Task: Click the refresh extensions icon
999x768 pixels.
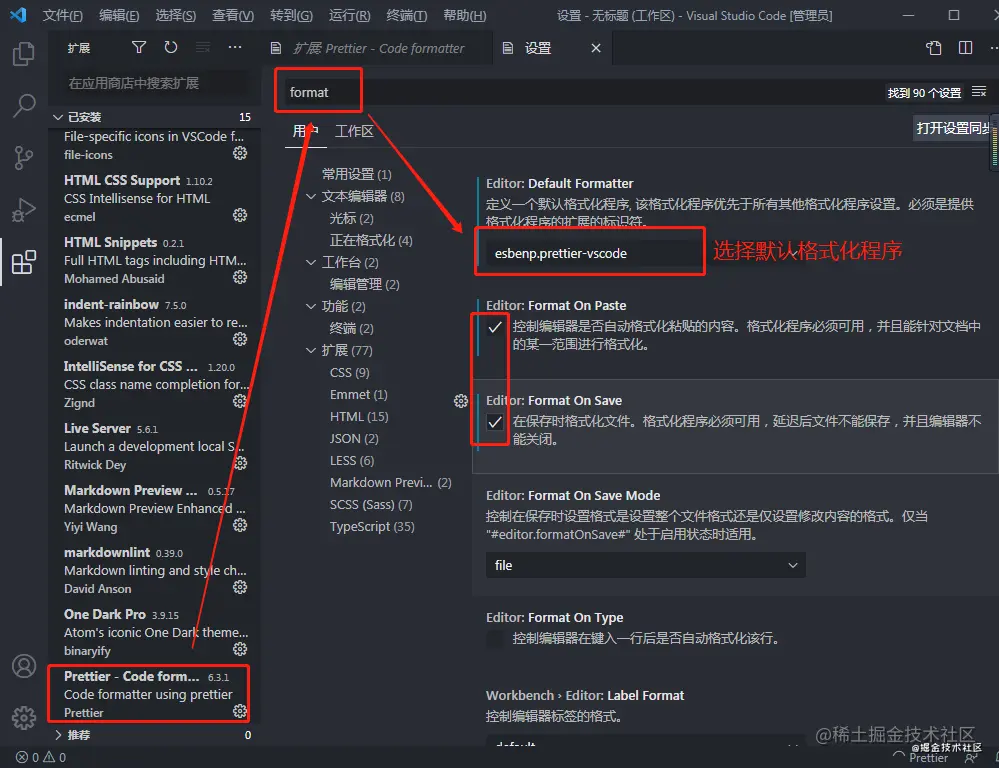Action: 170,48
